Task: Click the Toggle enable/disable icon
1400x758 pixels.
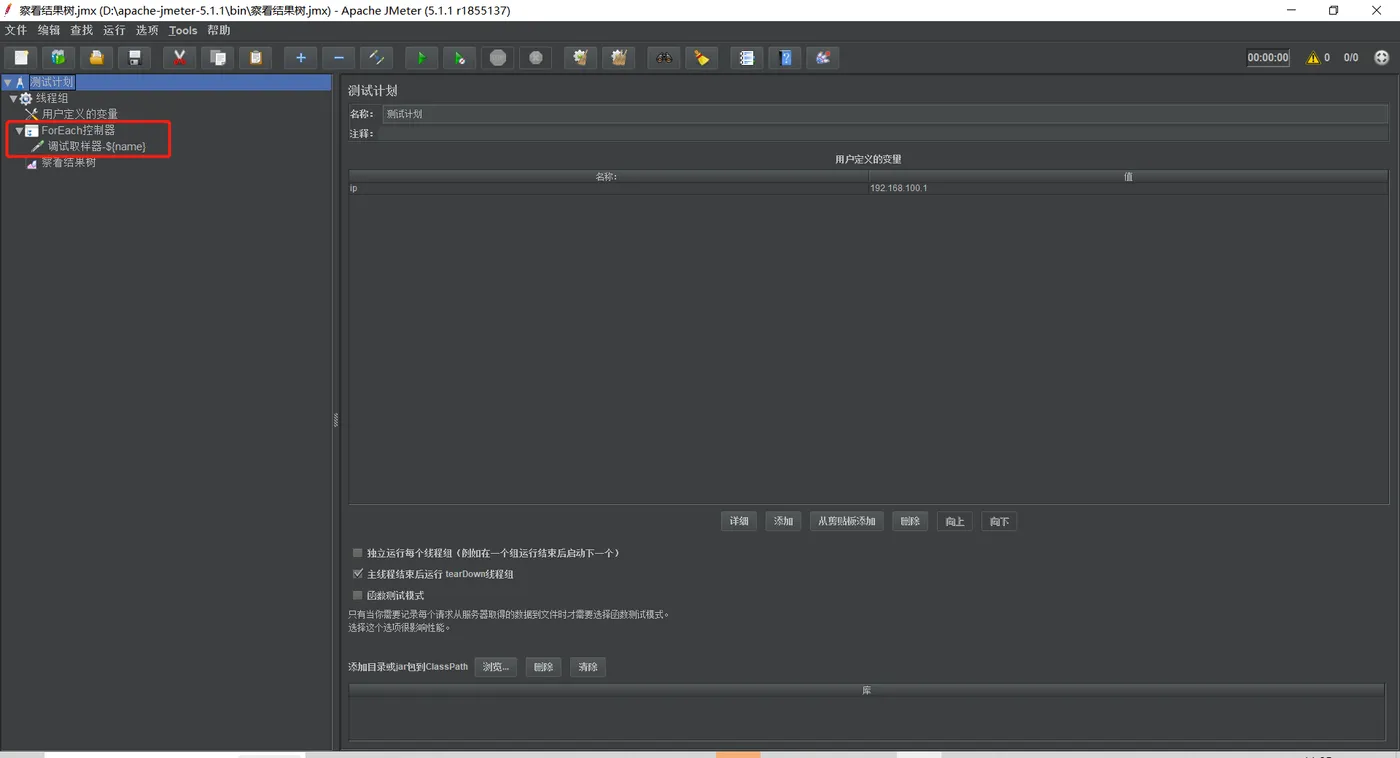Action: 376,58
